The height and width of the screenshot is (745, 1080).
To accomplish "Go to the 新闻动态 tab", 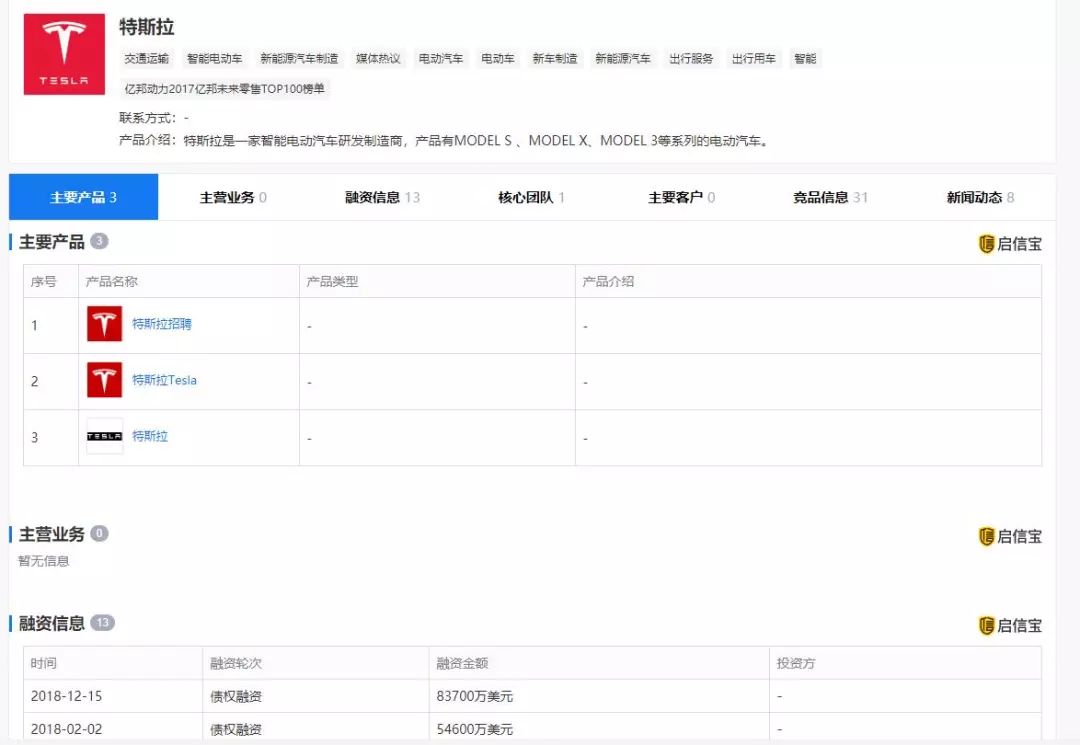I will tap(980, 198).
